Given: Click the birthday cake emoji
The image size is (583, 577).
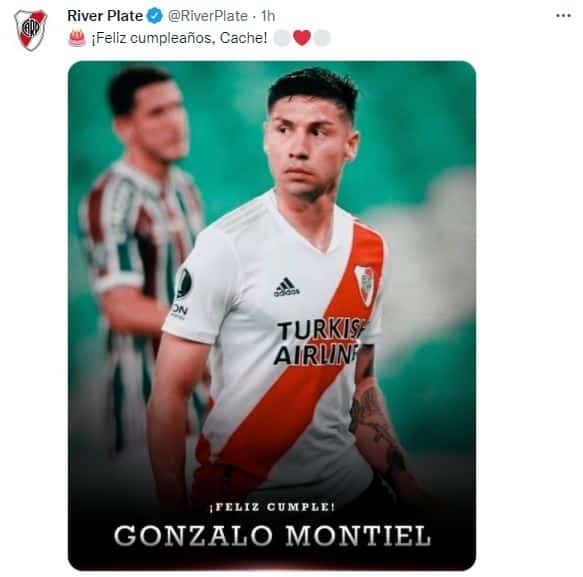Looking at the screenshot, I should click(77, 38).
